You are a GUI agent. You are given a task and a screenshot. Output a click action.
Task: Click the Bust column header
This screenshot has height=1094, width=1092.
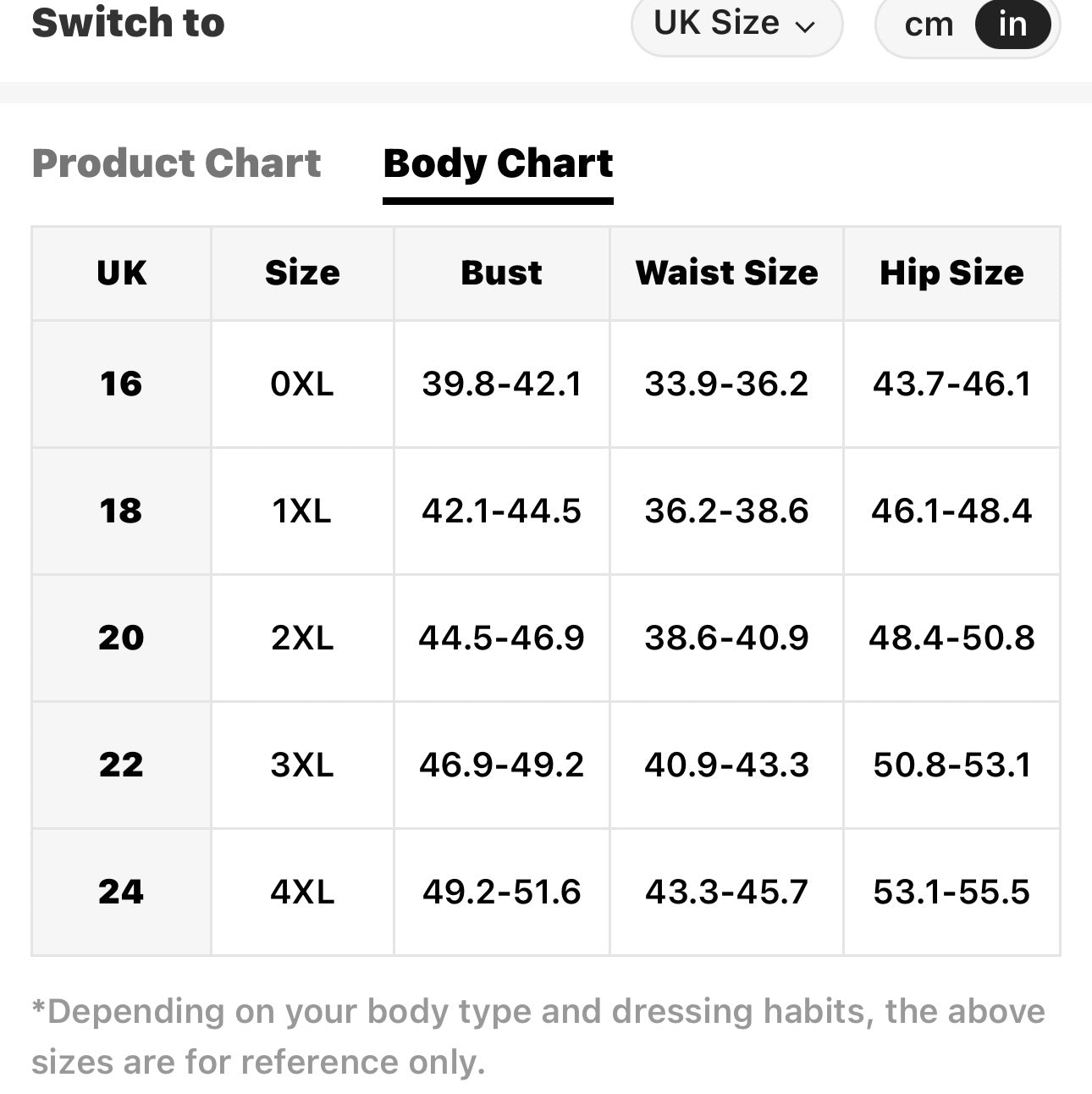[x=501, y=273]
